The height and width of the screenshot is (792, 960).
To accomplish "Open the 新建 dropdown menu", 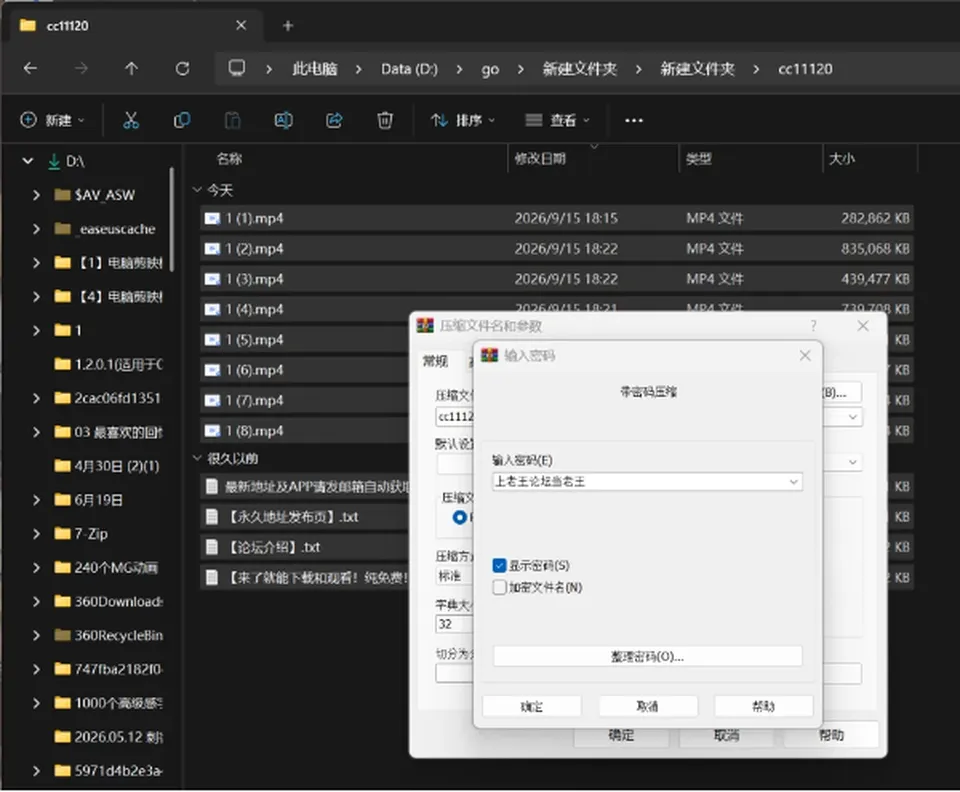I will (x=53, y=121).
